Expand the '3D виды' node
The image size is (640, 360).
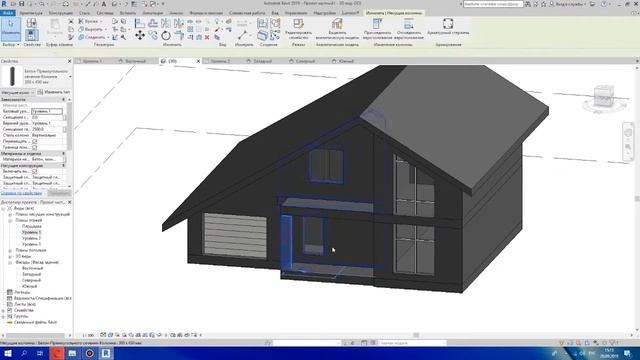pos(10,256)
